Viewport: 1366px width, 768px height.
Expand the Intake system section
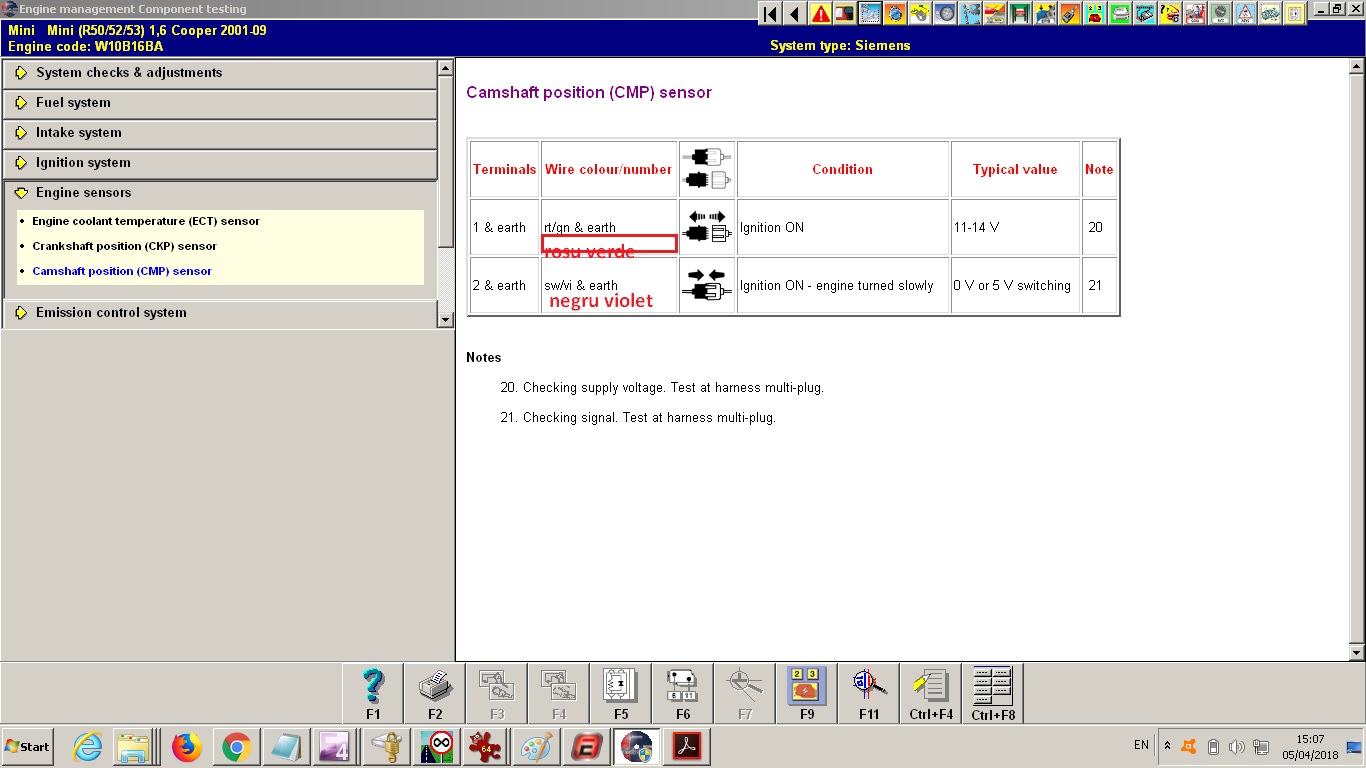(x=78, y=133)
